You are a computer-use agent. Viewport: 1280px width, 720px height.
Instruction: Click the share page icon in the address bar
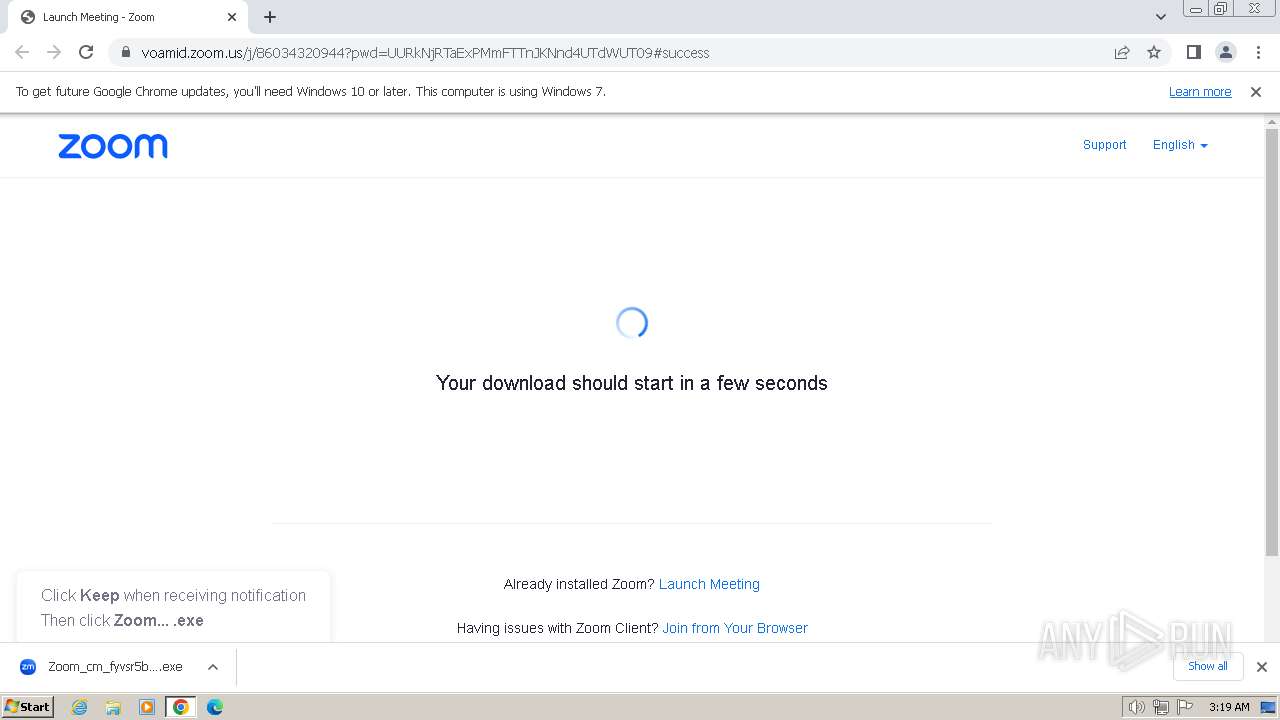pos(1122,53)
